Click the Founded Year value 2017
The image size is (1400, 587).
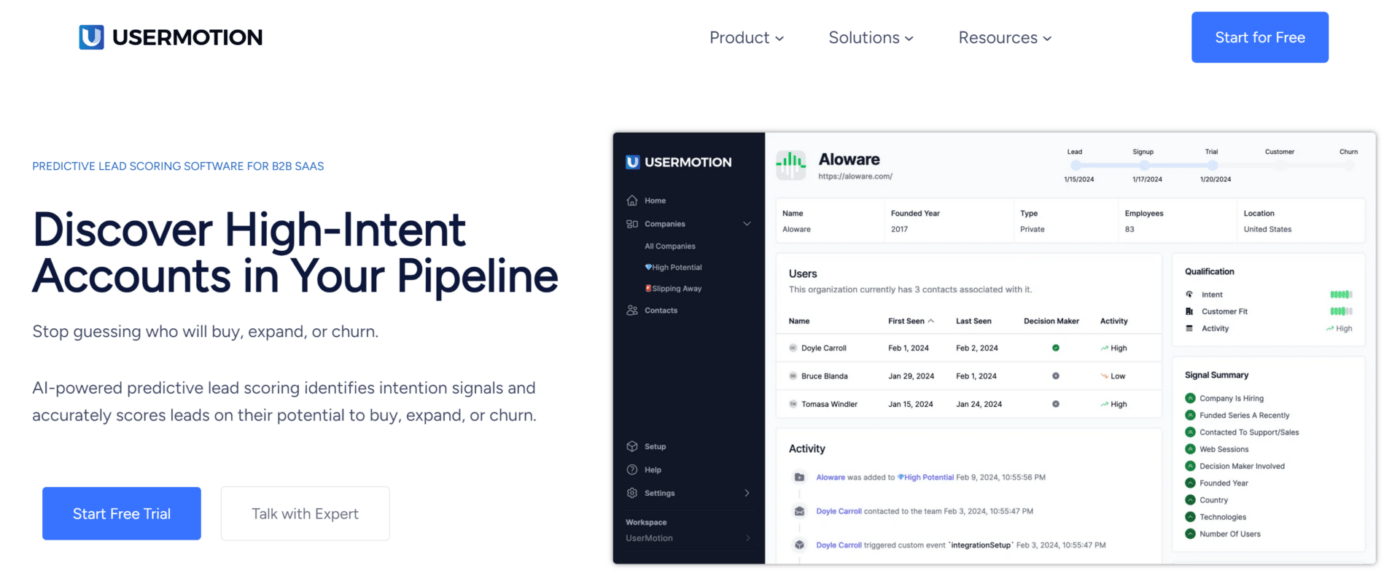pyautogui.click(x=899, y=229)
